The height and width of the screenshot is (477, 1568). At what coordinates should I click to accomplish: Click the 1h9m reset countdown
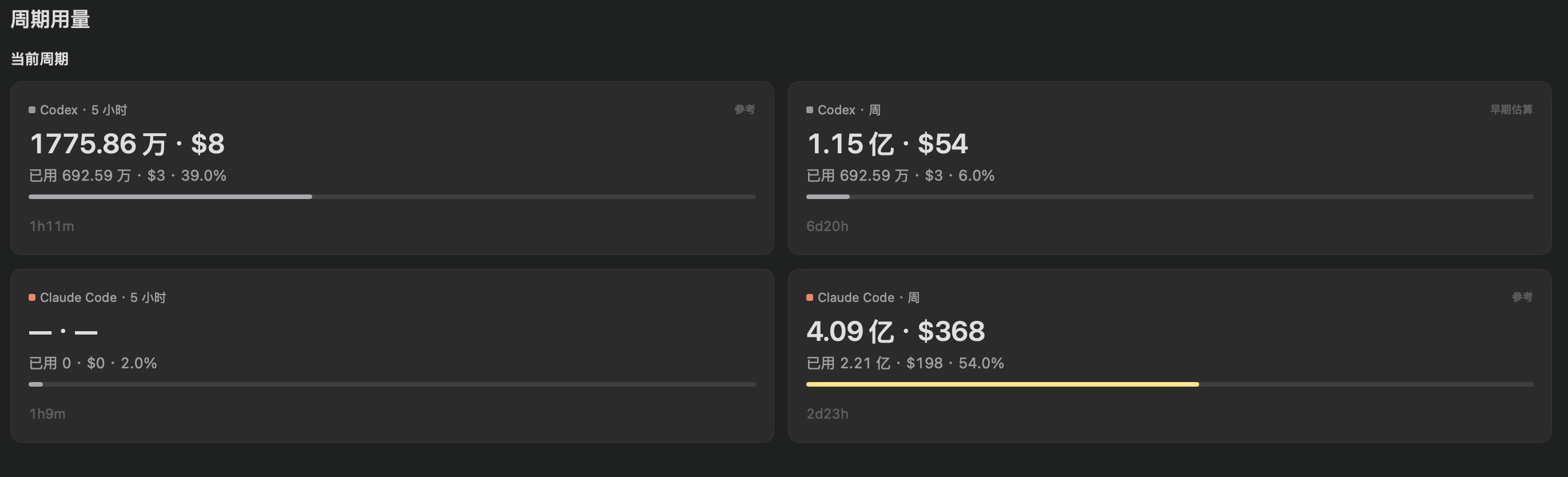point(47,414)
